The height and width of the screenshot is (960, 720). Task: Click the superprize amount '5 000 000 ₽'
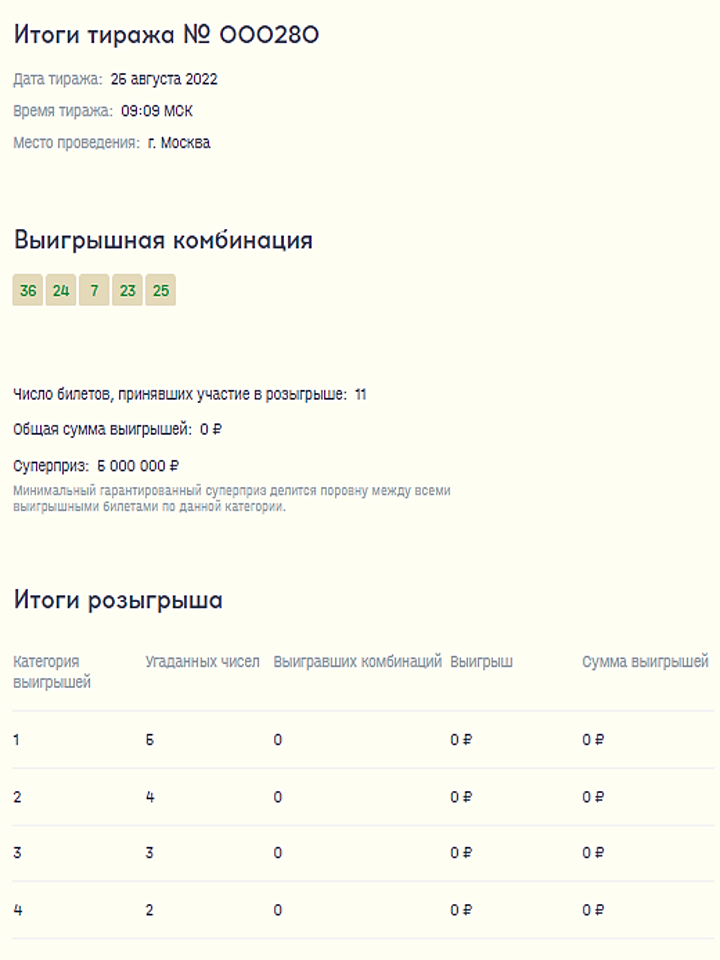138,466
